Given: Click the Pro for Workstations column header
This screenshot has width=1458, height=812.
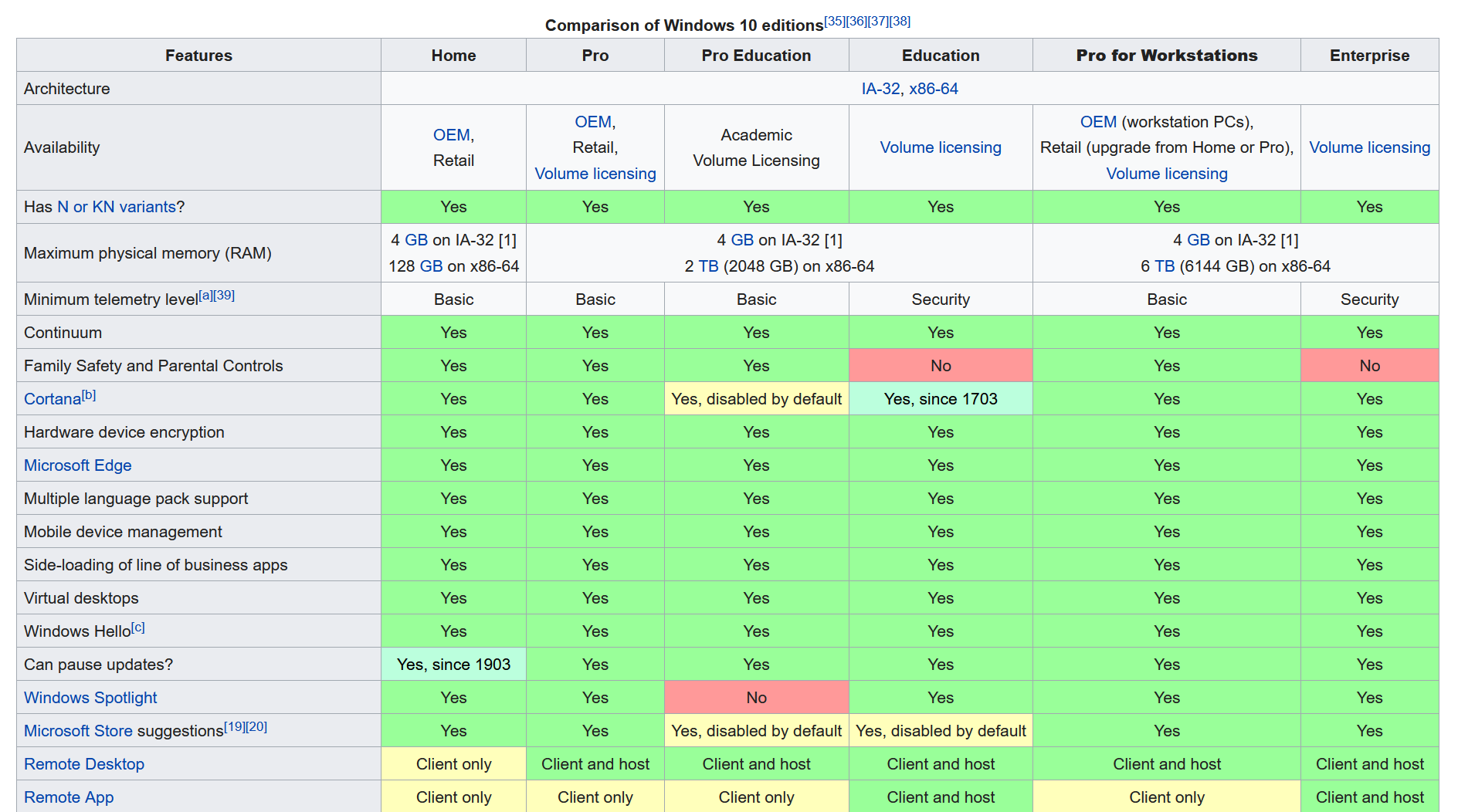Looking at the screenshot, I should (1167, 56).
